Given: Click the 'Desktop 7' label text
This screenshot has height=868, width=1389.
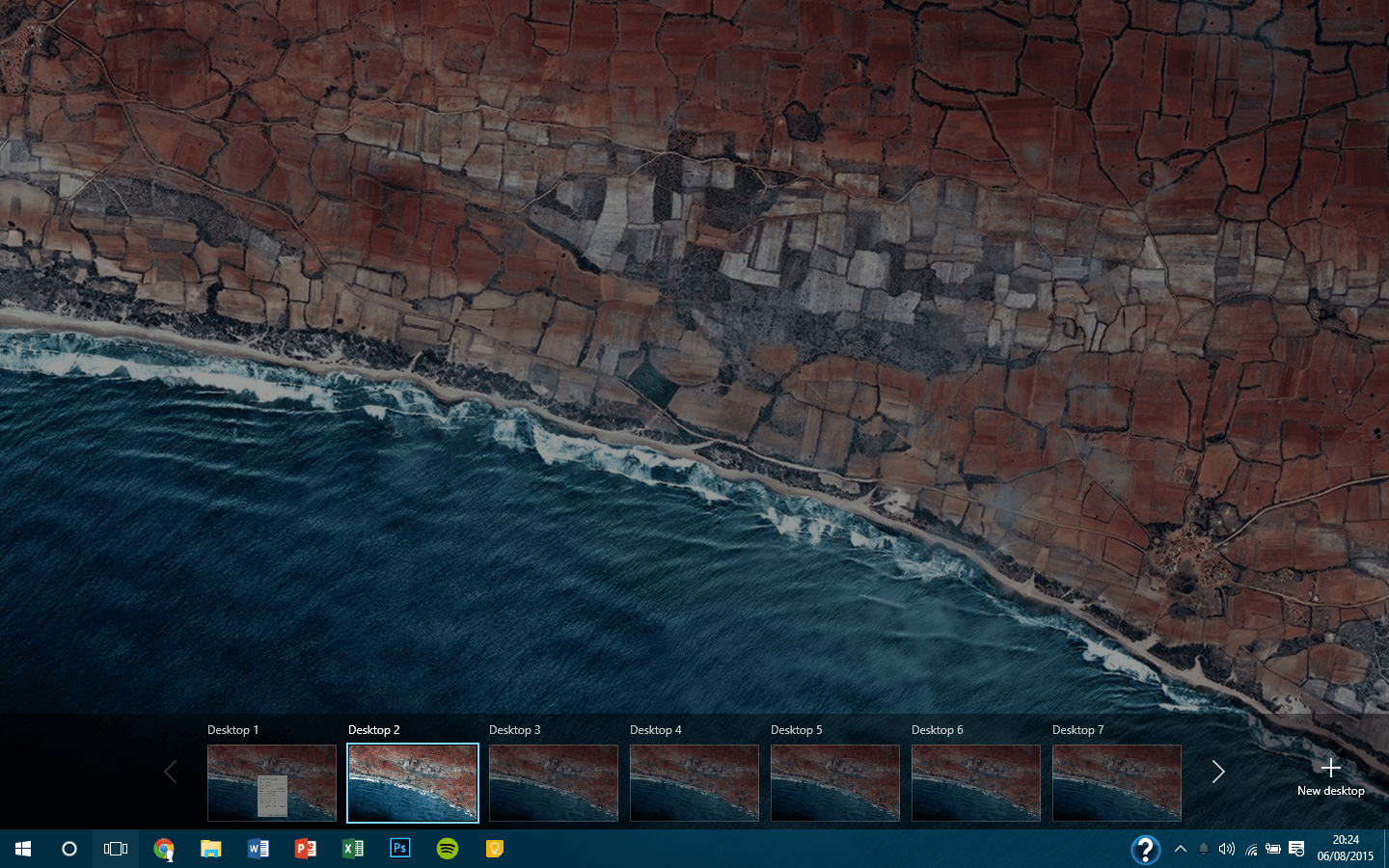Looking at the screenshot, I should 1078,730.
